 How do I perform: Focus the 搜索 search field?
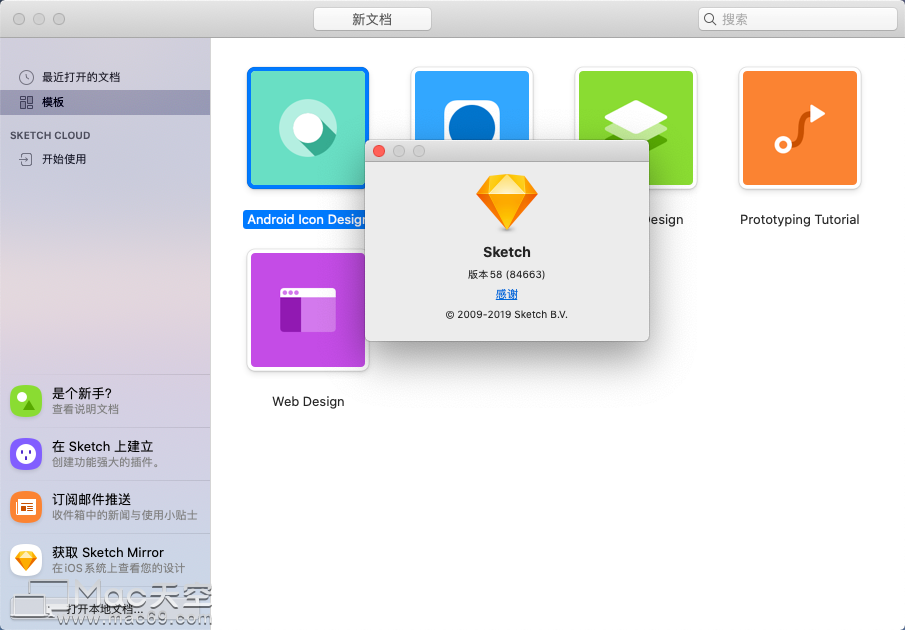(798, 19)
